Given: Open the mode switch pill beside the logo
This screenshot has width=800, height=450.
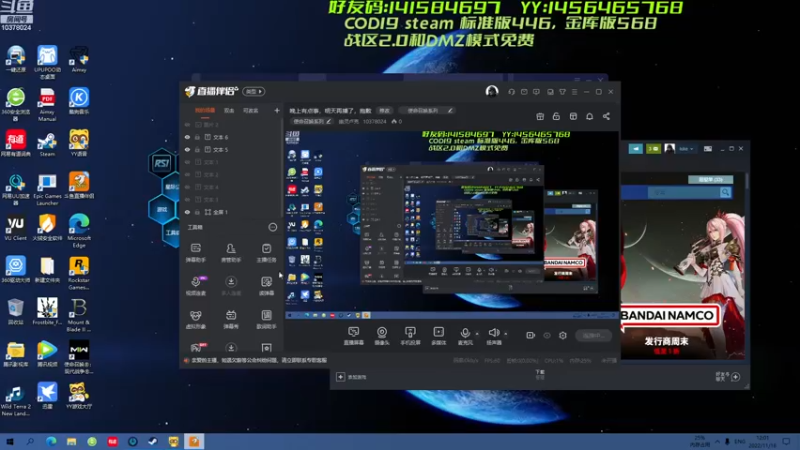Looking at the screenshot, I should click(254, 91).
